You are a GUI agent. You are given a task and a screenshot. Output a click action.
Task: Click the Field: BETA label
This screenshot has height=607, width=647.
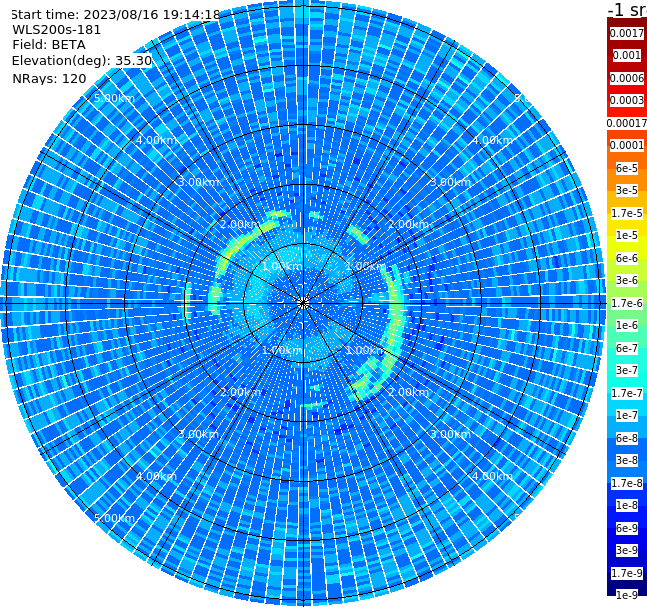[x=49, y=45]
